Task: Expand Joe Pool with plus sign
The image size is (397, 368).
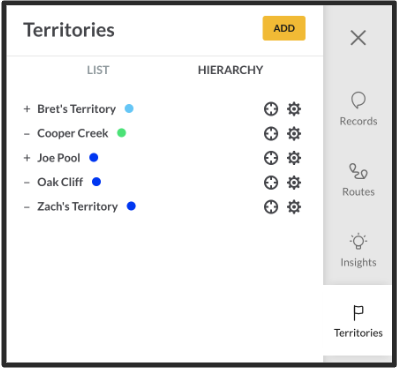Action: click(x=27, y=158)
